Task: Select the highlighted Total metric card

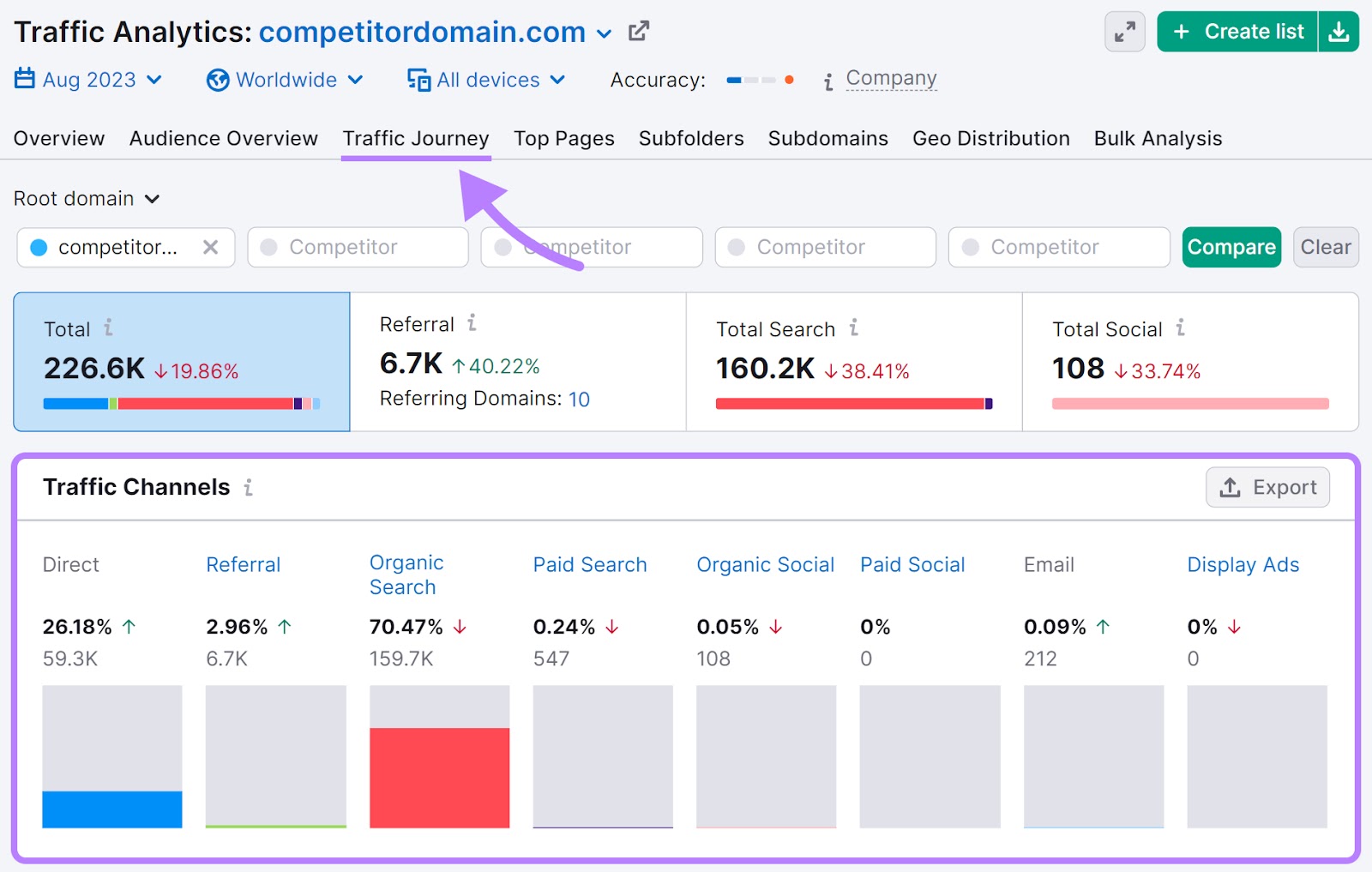Action: (x=181, y=361)
